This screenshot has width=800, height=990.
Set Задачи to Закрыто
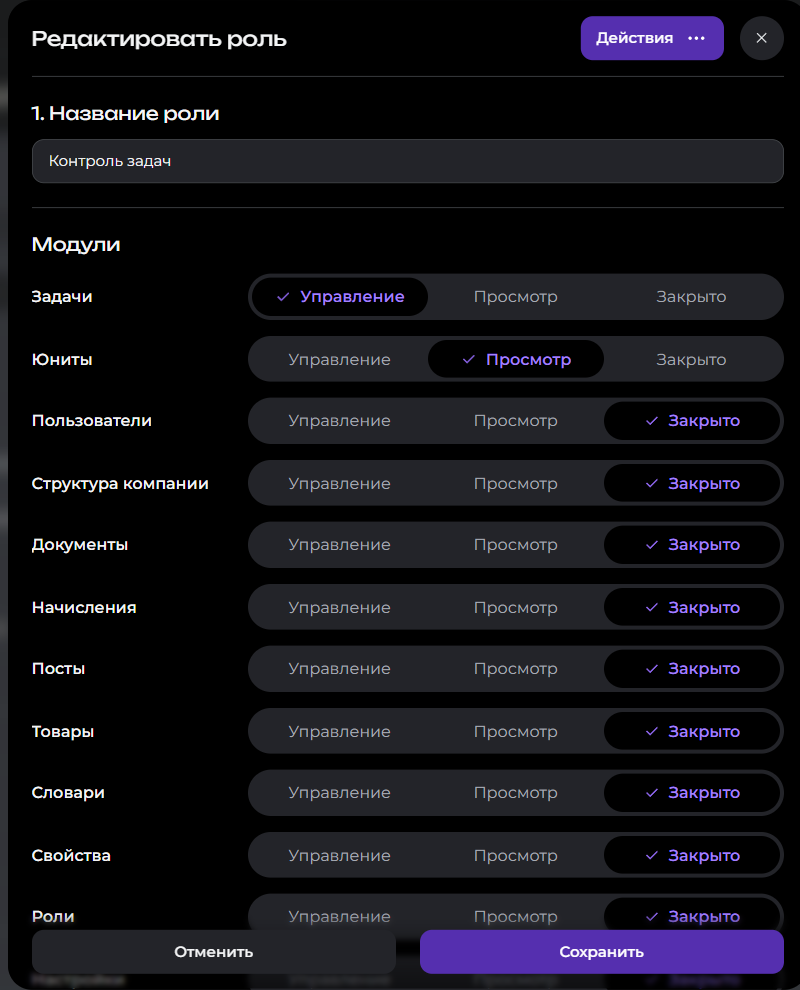(691, 297)
